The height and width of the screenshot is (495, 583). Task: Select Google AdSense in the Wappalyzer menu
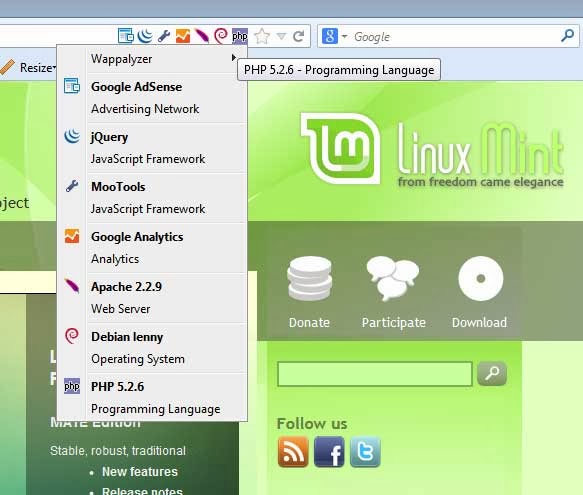(152, 97)
